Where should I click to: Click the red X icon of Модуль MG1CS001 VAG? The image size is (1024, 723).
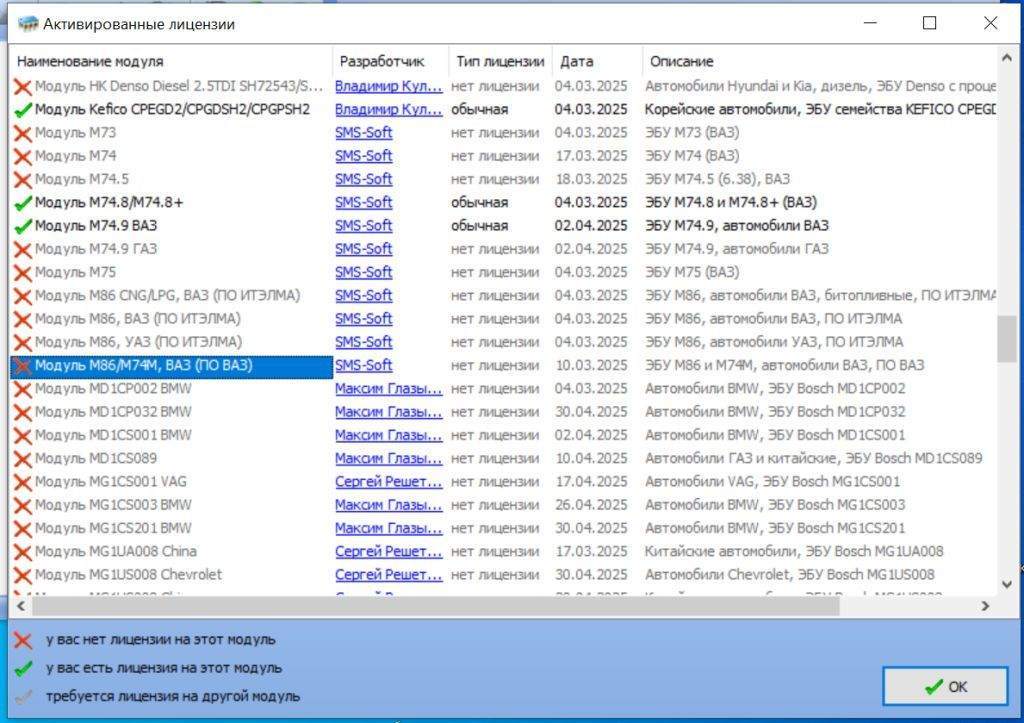tap(23, 482)
